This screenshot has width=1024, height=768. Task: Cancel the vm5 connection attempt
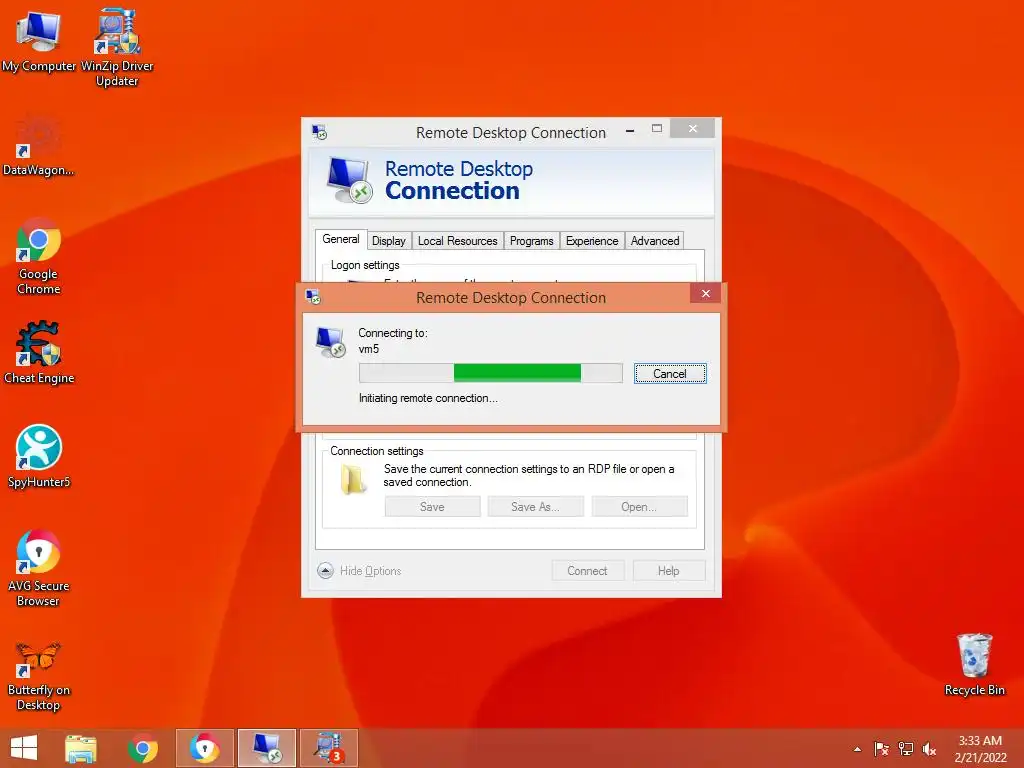click(x=670, y=374)
